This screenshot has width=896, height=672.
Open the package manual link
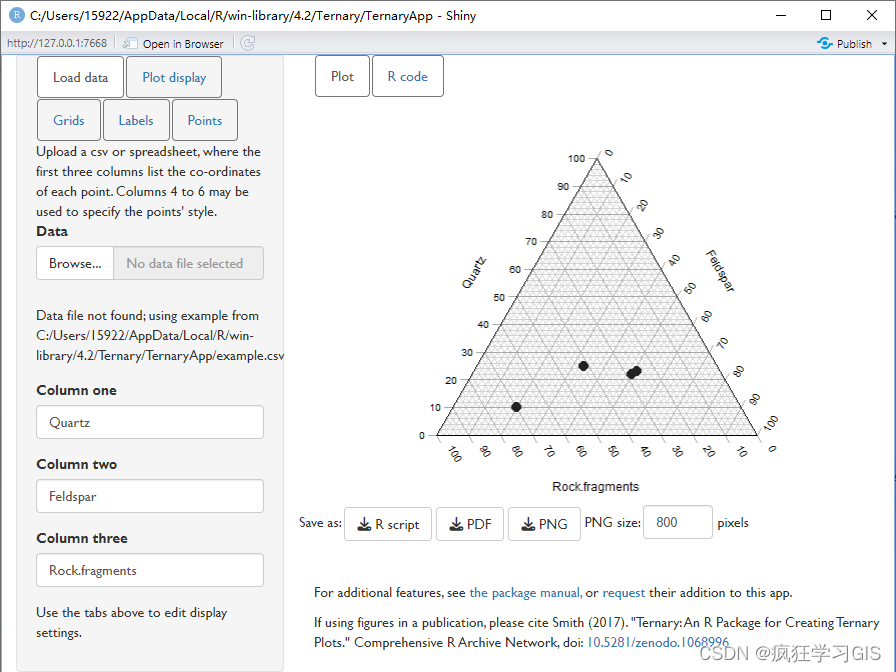pyautogui.click(x=525, y=593)
